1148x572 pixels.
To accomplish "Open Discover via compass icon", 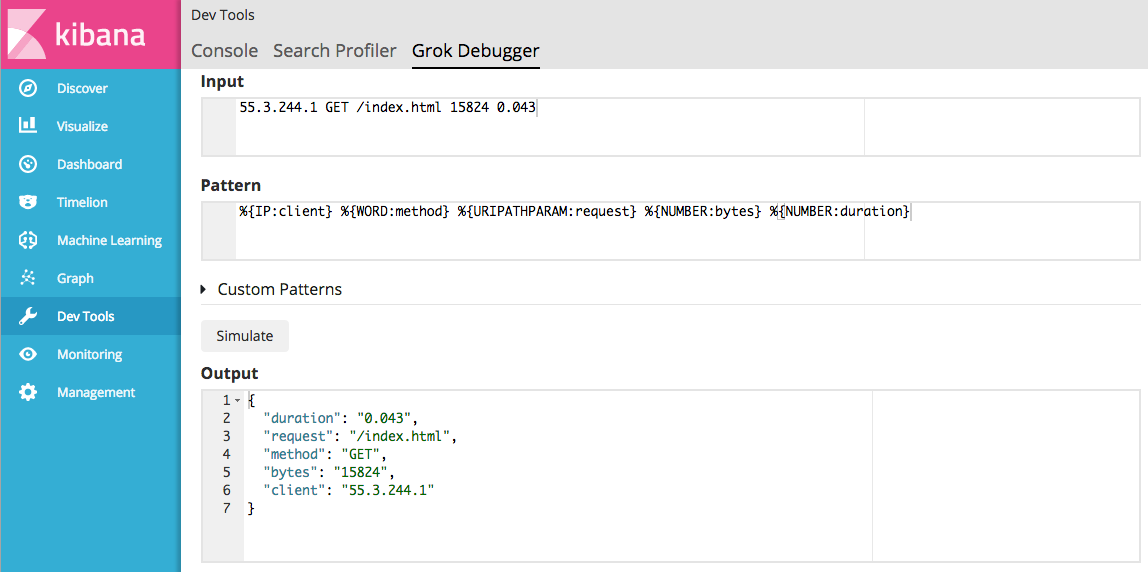I will click(x=28, y=89).
